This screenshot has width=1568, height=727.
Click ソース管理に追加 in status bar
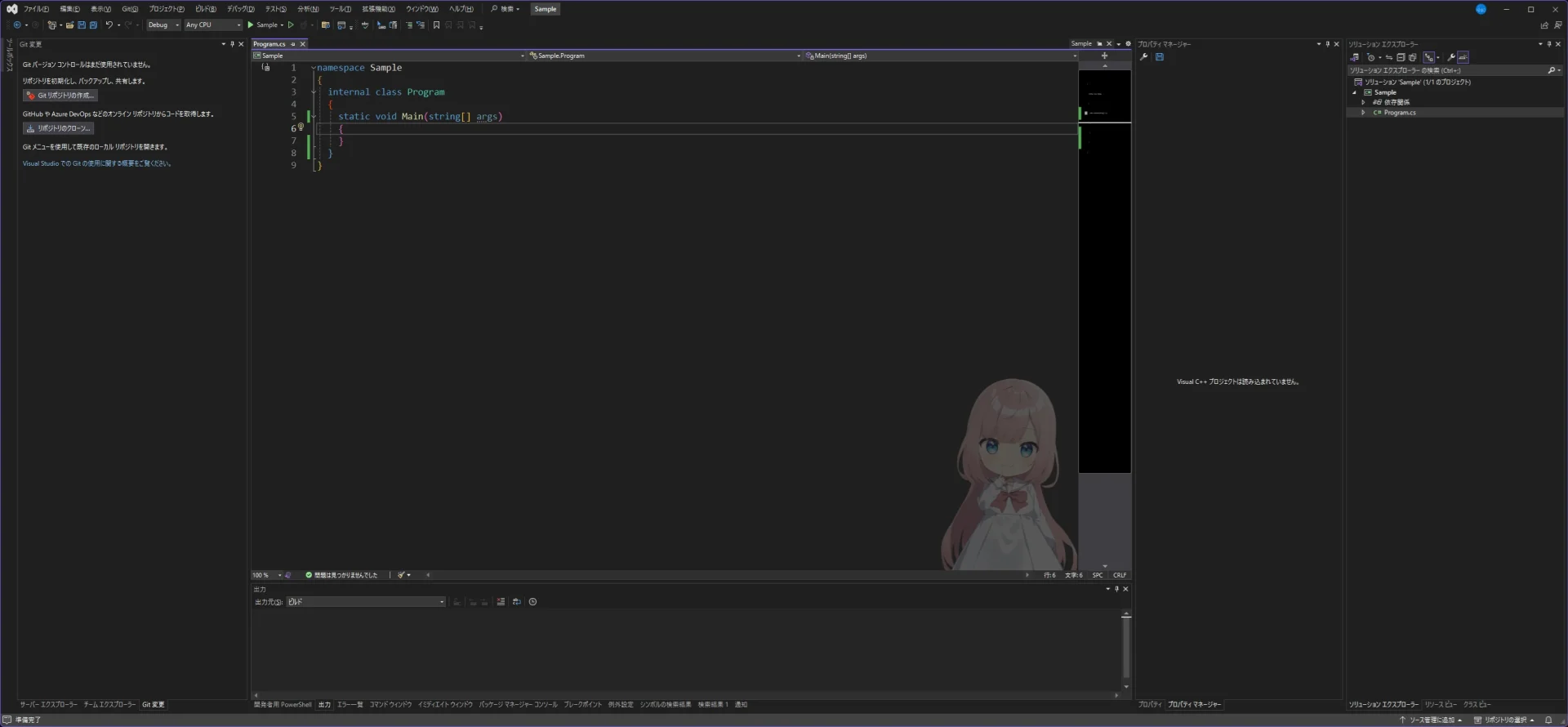point(1431,720)
